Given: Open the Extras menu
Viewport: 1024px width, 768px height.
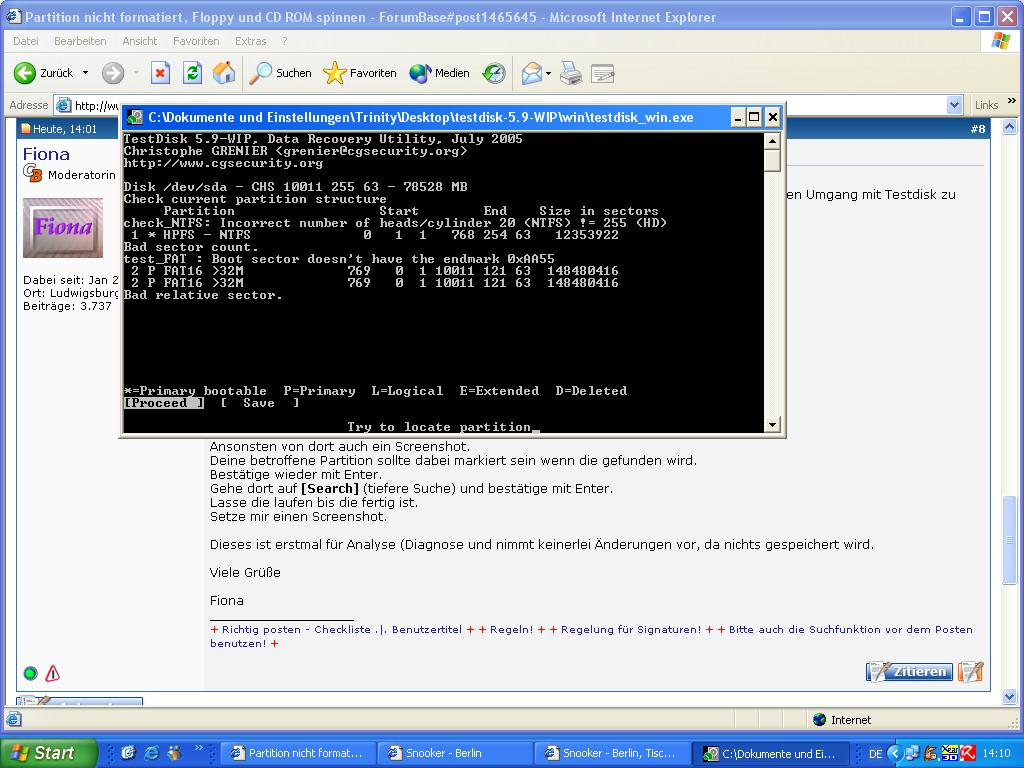Looking at the screenshot, I should [x=251, y=41].
